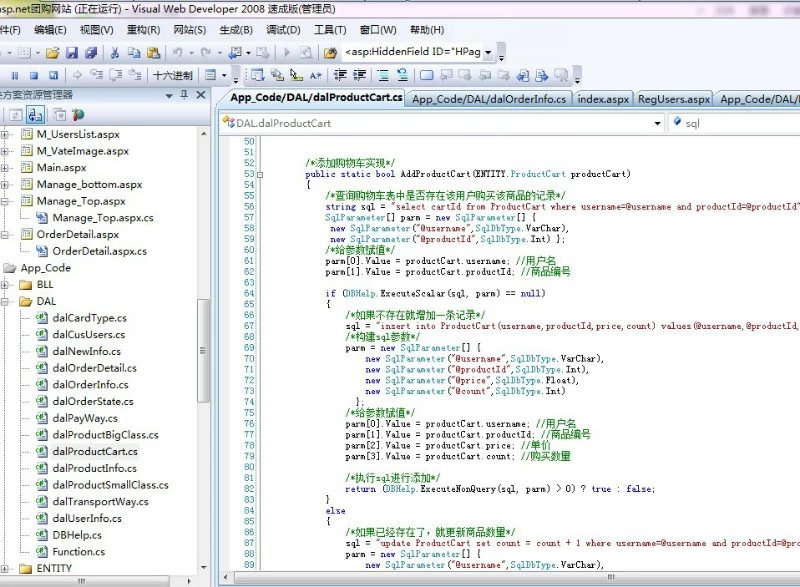Click the Open File folder icon
Viewport: 800px width, 587px height.
coord(53,53)
